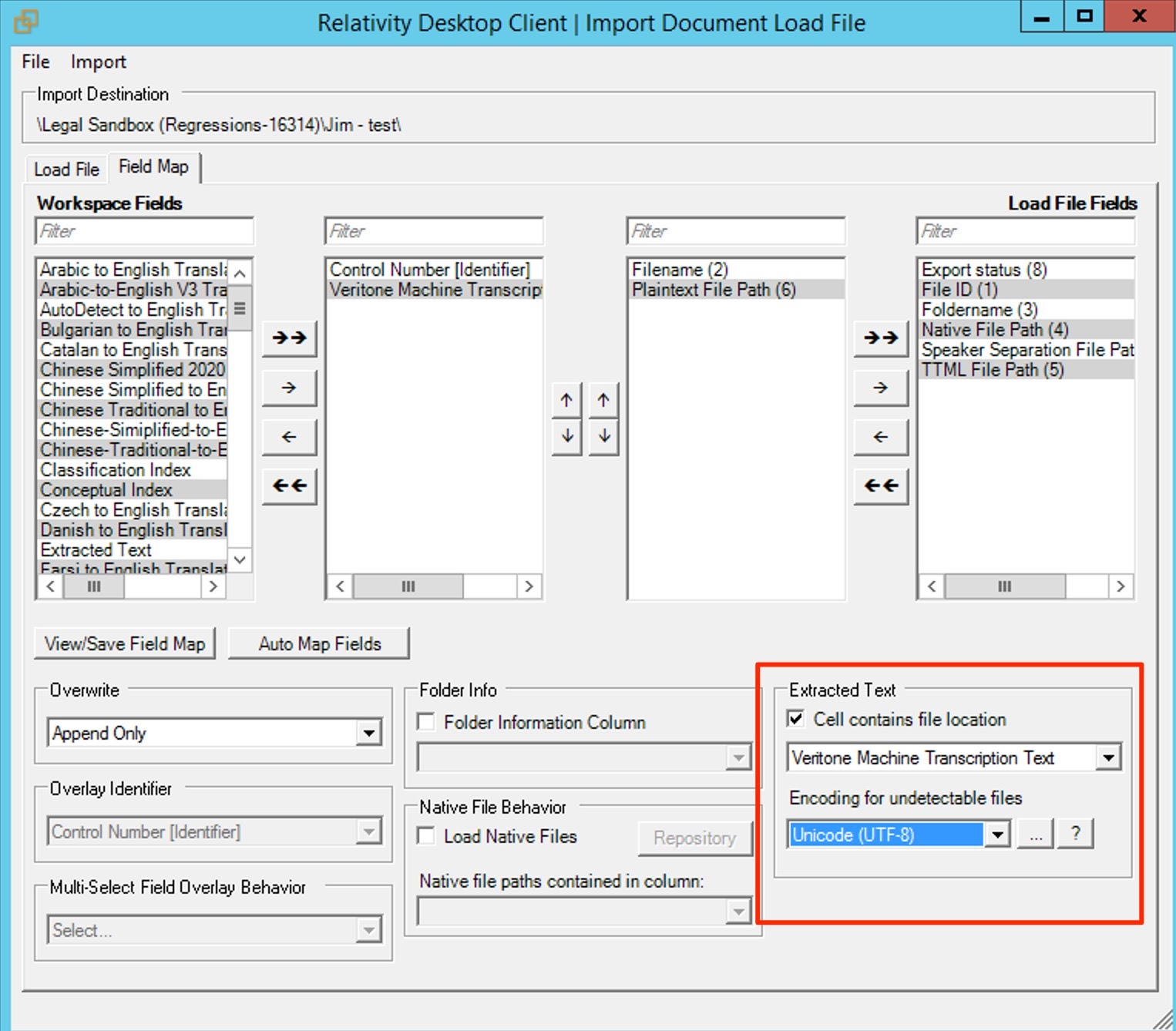Click the View/Save Field Map button

[x=125, y=643]
